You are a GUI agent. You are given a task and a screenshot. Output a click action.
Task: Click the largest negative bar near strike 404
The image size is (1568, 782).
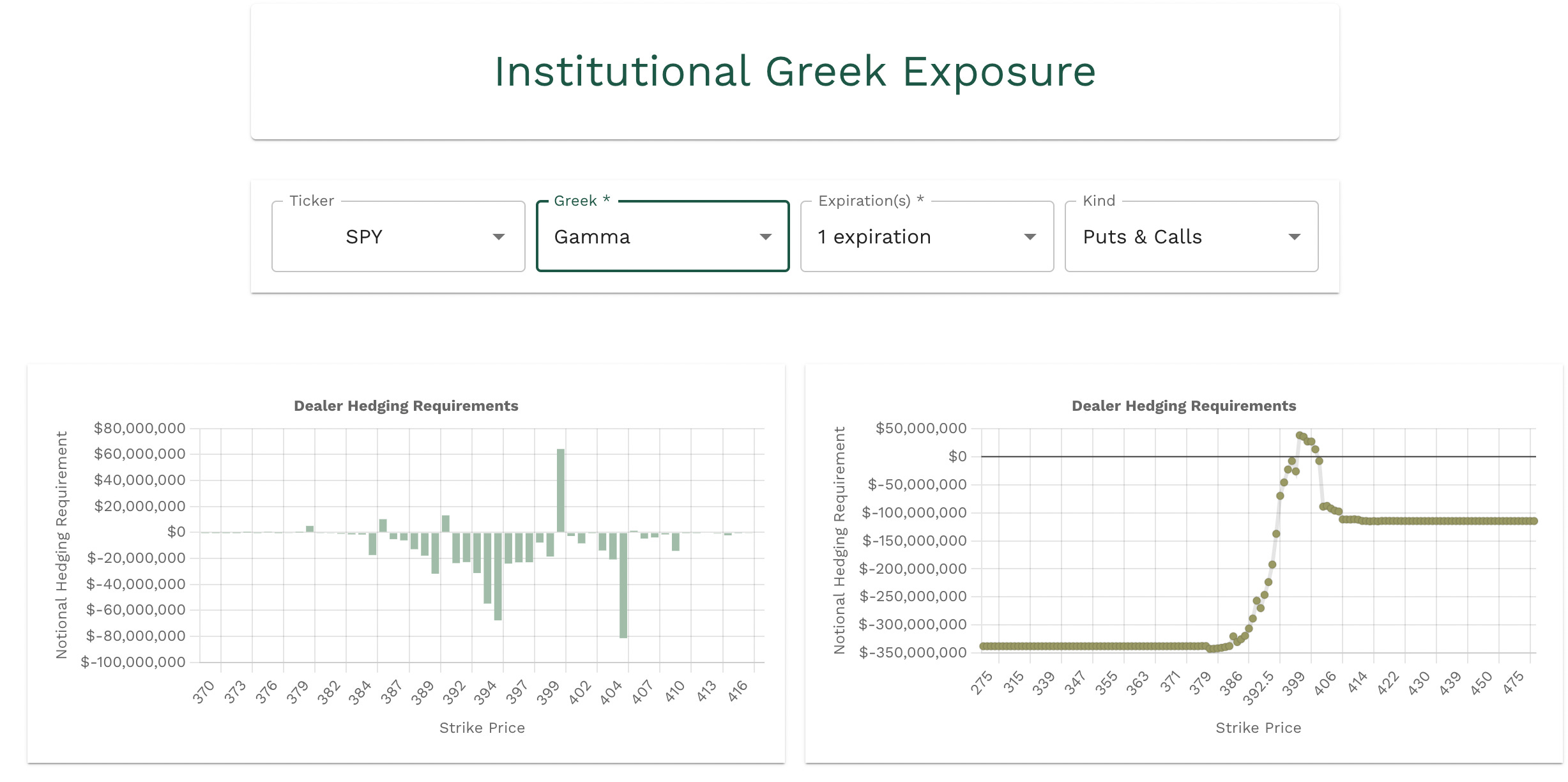coord(623,585)
